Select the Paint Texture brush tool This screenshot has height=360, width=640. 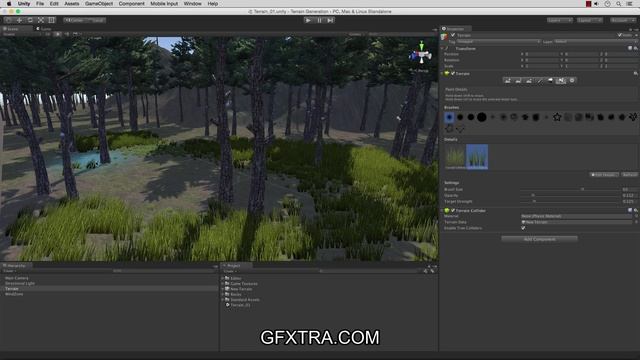[540, 81]
